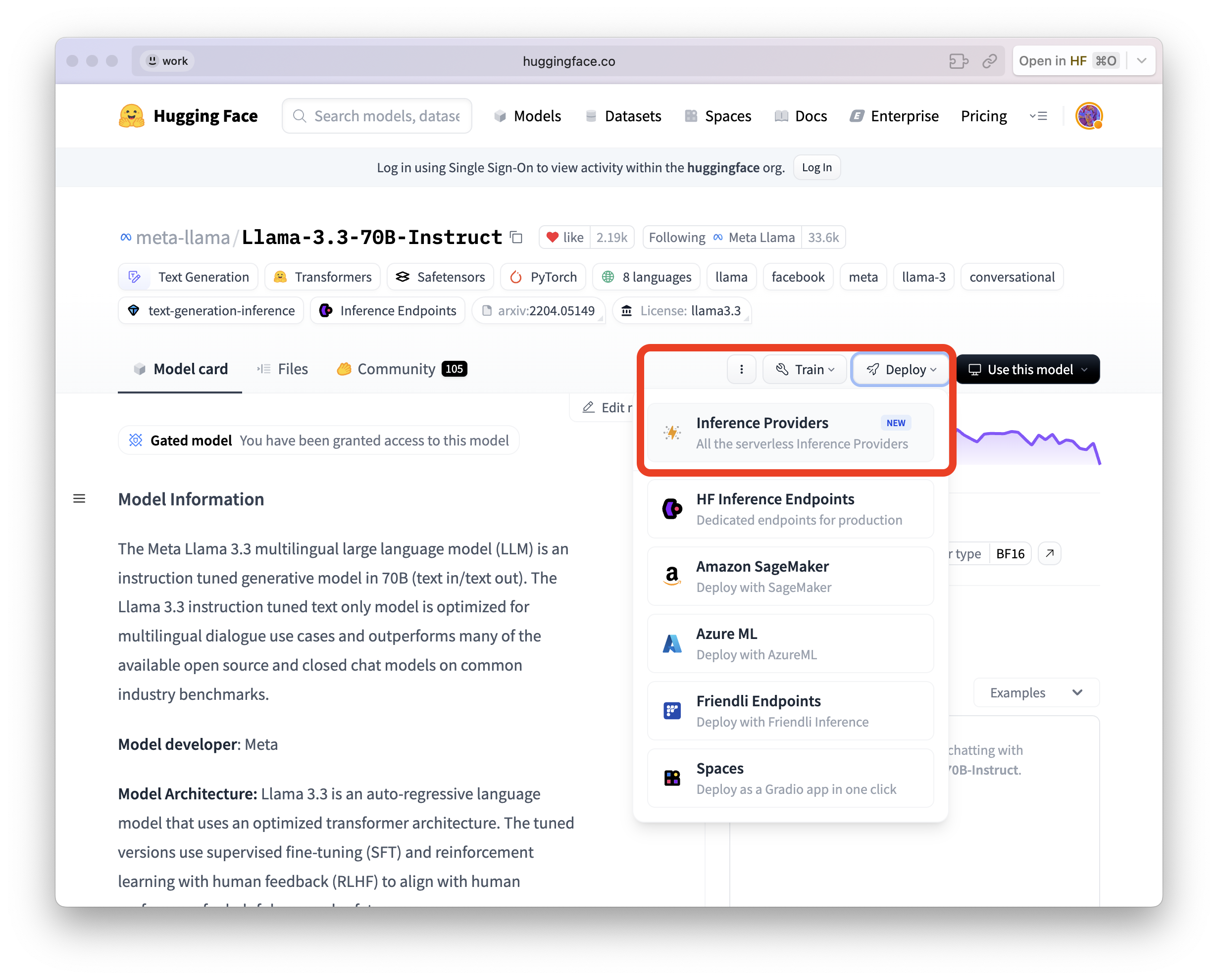The image size is (1218, 980).
Task: Click the huggingface.co address bar
Action: (x=568, y=61)
